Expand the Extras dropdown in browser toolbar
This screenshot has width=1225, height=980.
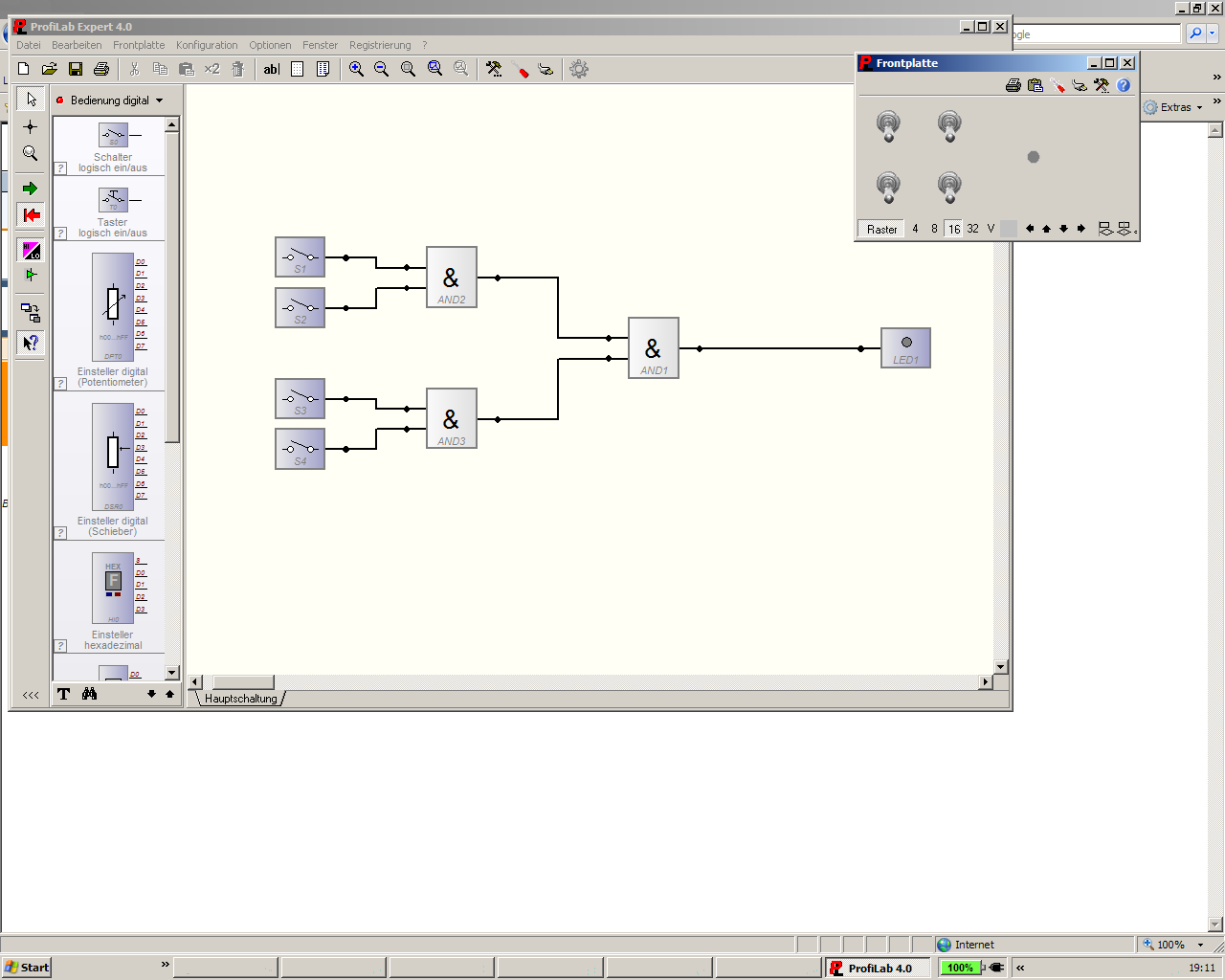[x=1174, y=107]
